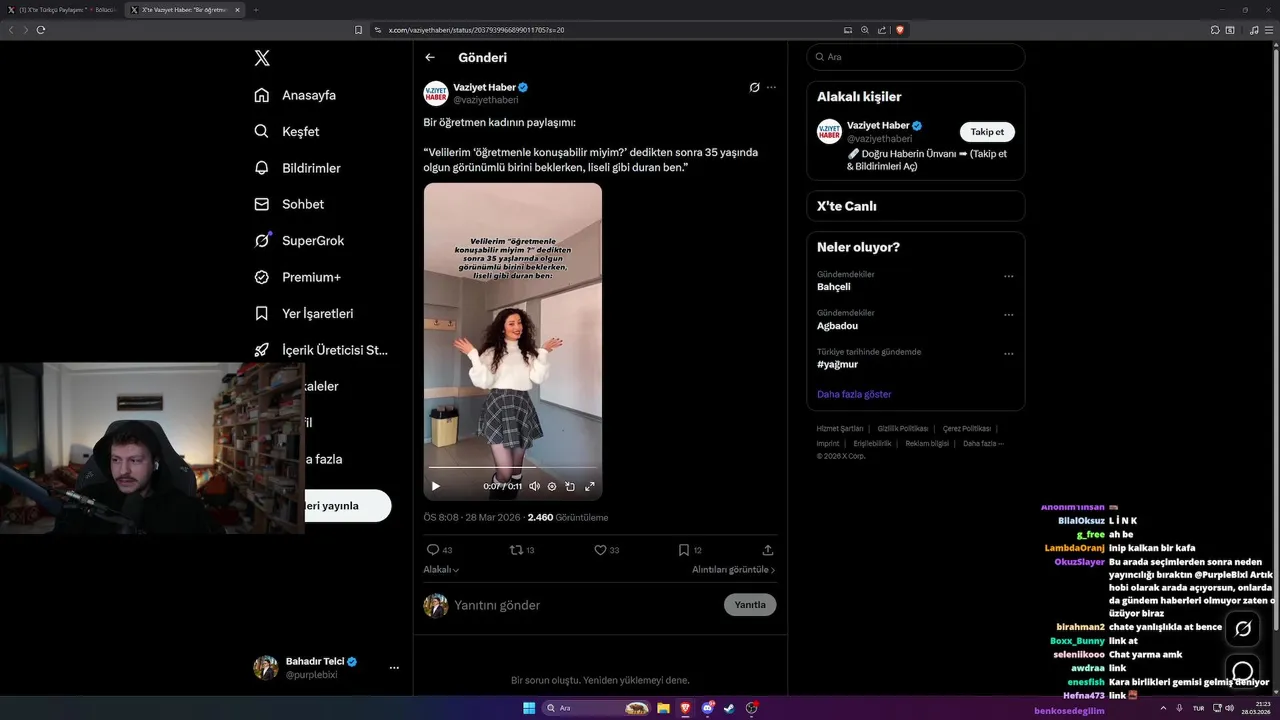
Task: Open a new browser tab
Action: click(x=256, y=9)
